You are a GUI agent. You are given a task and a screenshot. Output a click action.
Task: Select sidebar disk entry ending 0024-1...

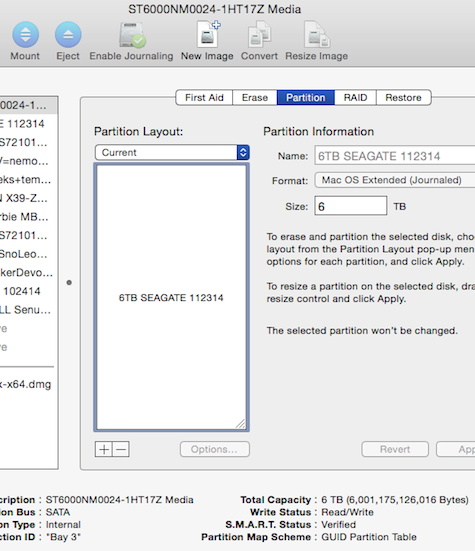pyautogui.click(x=28, y=105)
